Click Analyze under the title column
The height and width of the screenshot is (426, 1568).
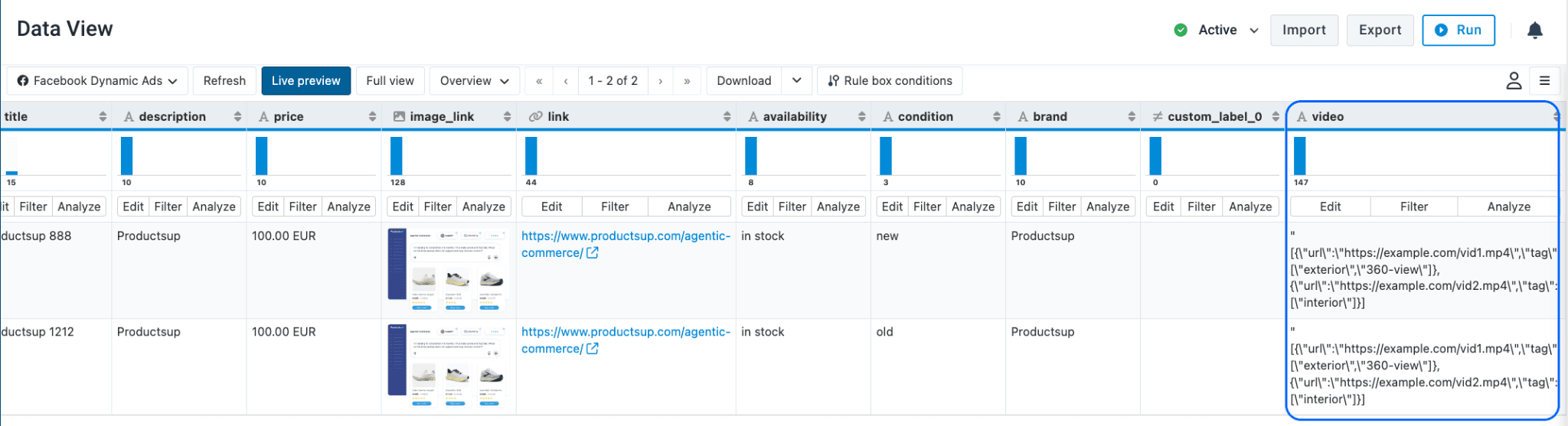(79, 206)
